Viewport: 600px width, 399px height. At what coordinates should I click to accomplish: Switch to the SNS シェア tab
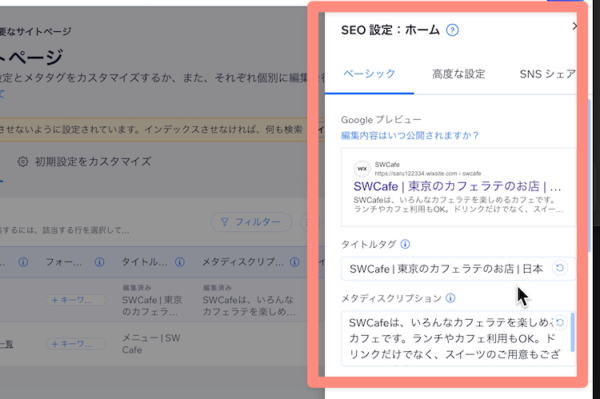[x=547, y=74]
